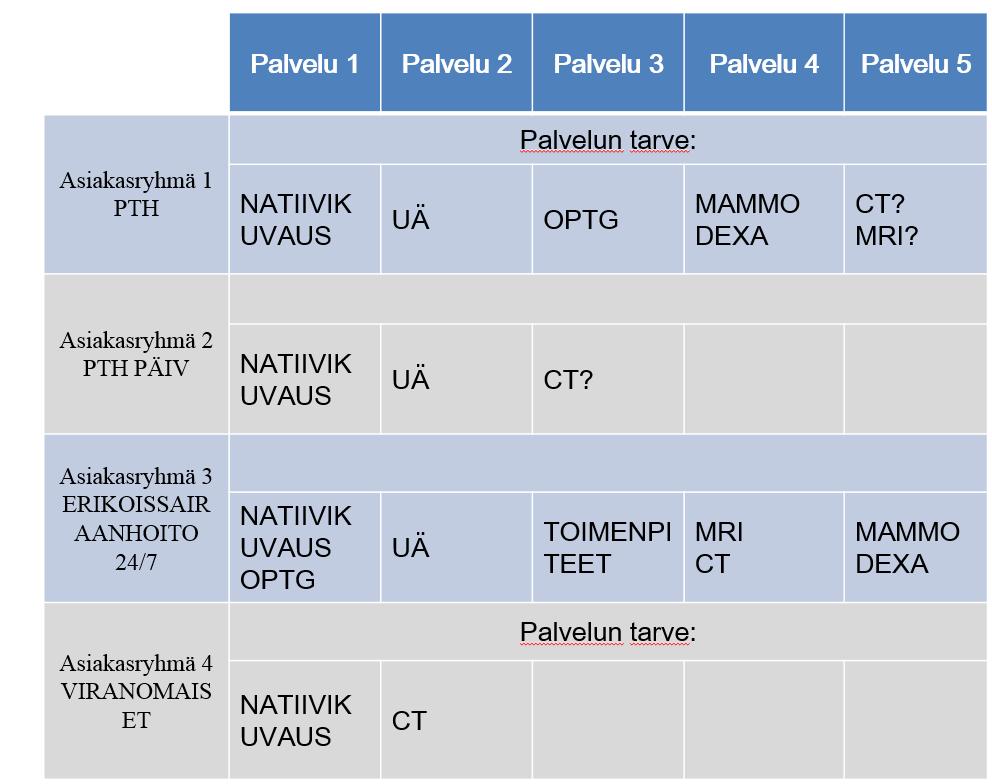Screen dimensions: 992x784
Task: Select the MAMMO DEXA cell under Palvelu 4
Action: 764,219
